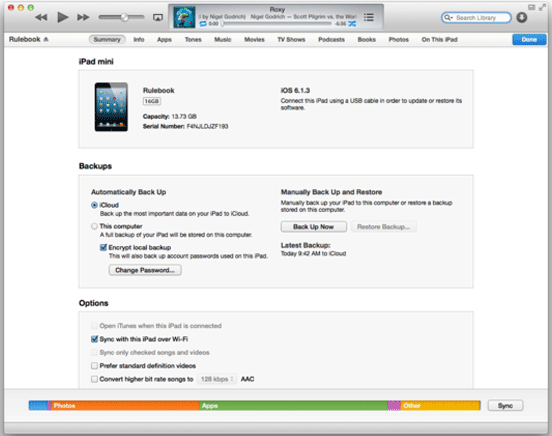This screenshot has height=436, width=552.
Task: Click the Rulebook device name in header
Action: (25, 39)
